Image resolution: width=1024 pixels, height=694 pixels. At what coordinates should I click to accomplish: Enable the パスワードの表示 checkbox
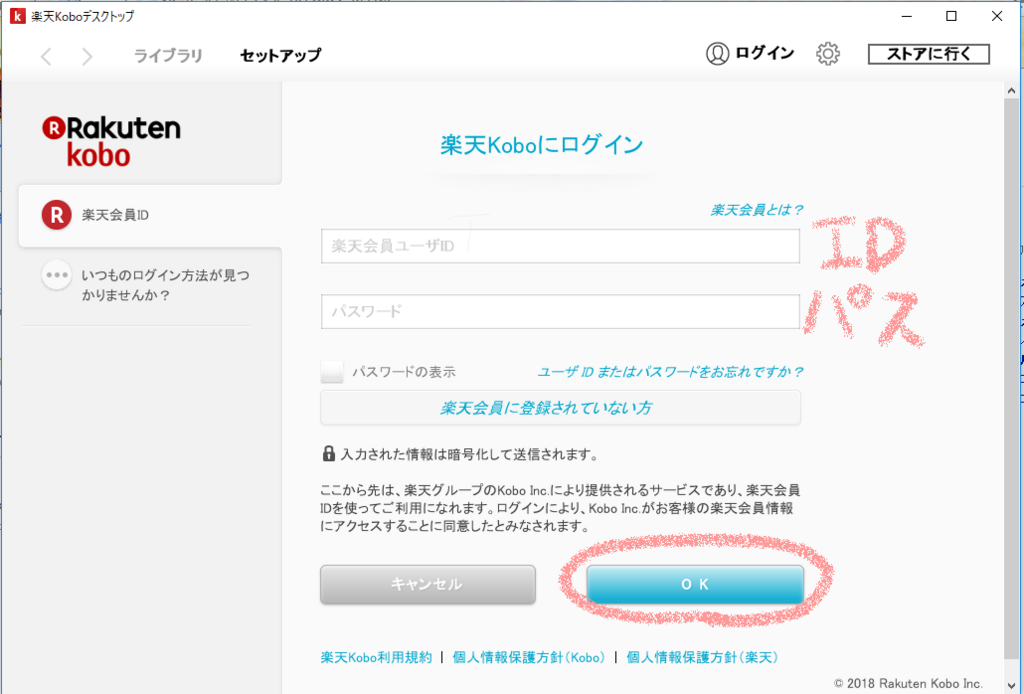coord(331,370)
